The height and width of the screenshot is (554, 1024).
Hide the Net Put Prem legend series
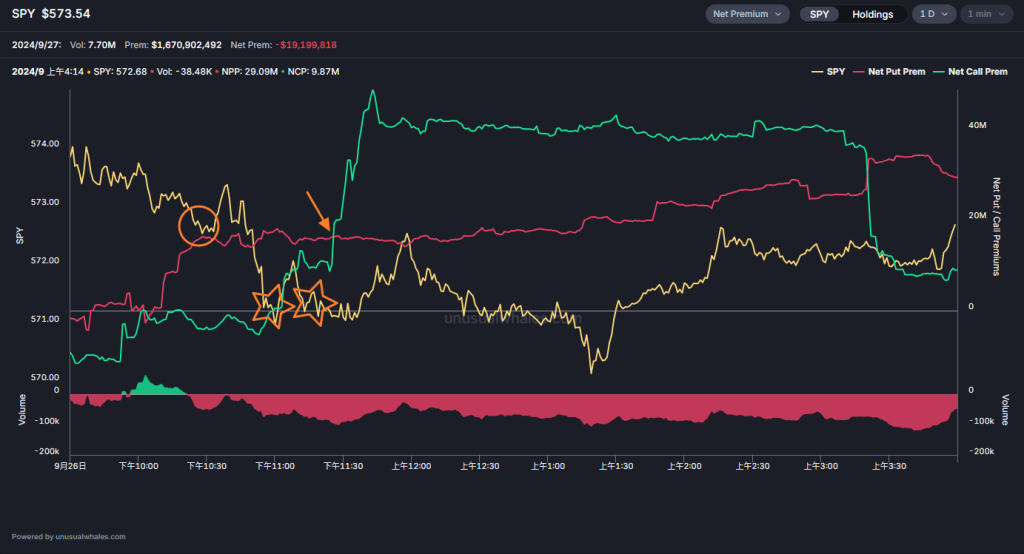(x=889, y=72)
